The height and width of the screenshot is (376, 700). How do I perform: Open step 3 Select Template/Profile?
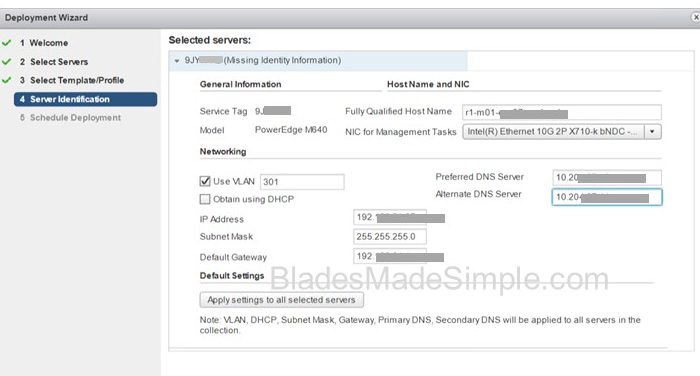(71, 80)
